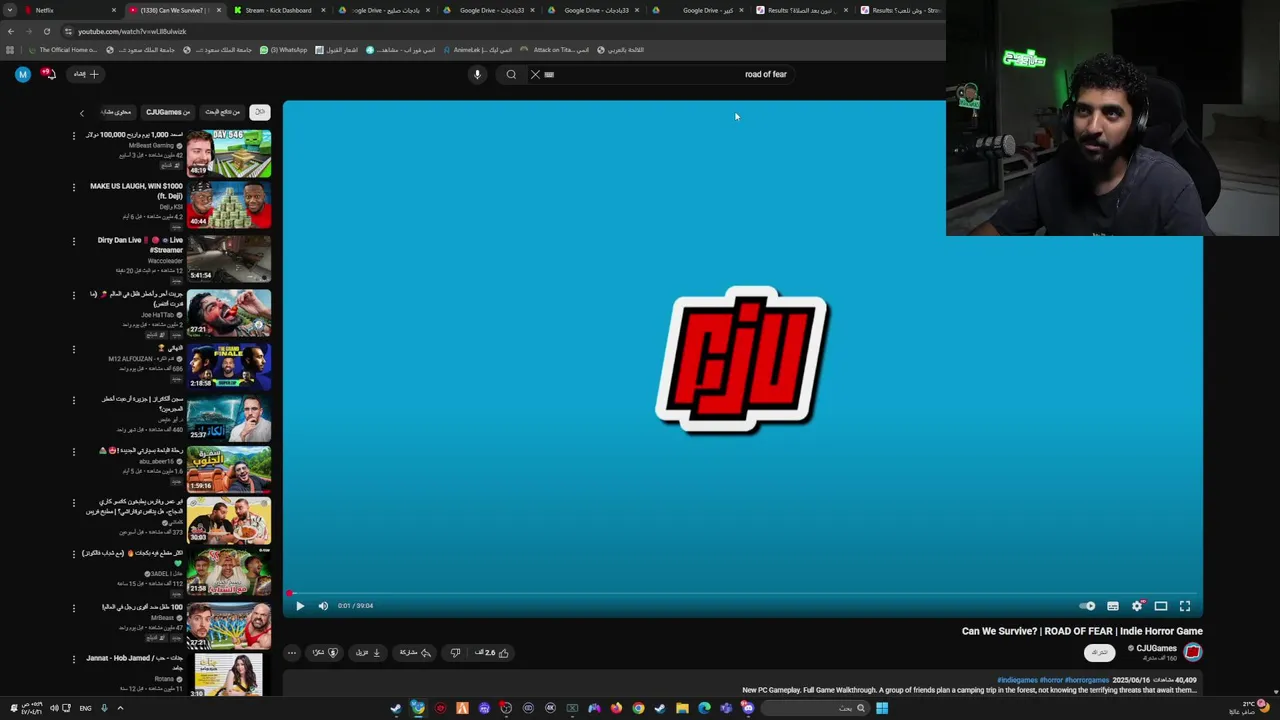
Task: Select the similar content filter chip
Action: tap(117, 112)
